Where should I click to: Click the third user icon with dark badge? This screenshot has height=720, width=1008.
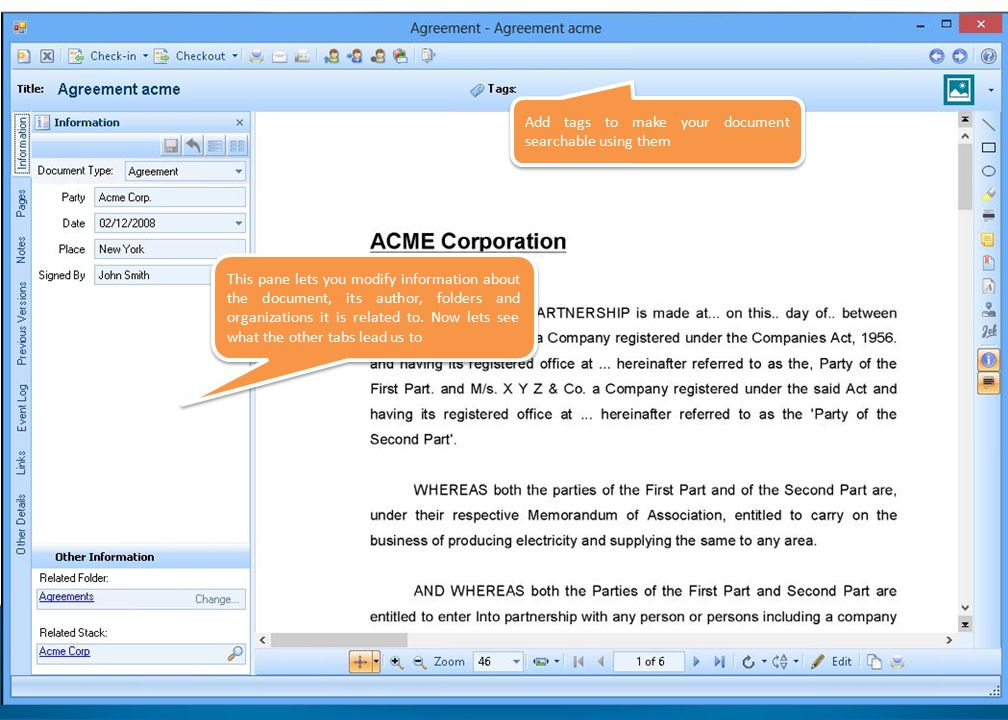pos(377,57)
